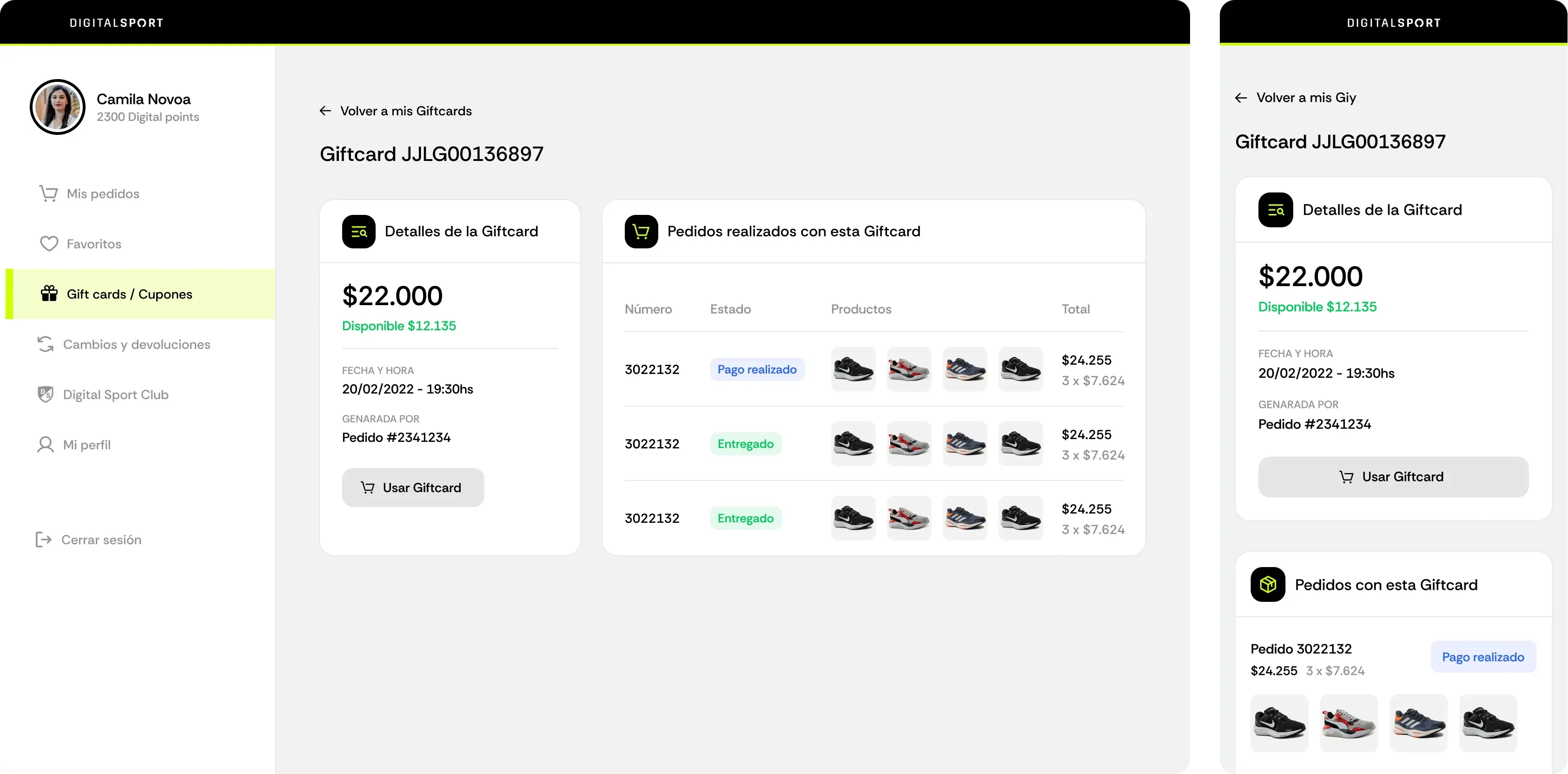Click the package box icon in mobile Pedidos card
1568x774 pixels.
(1267, 585)
